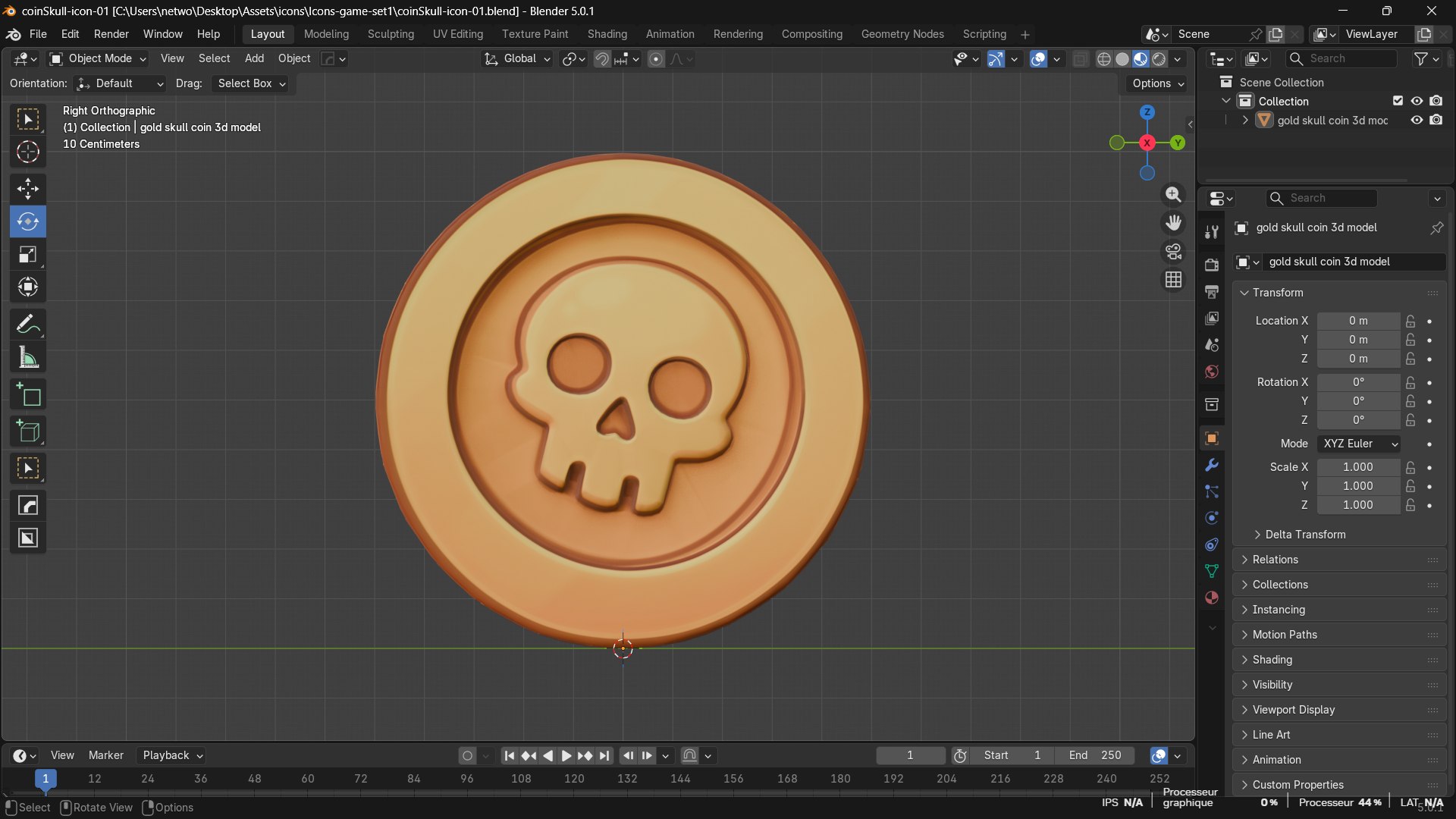The image size is (1456, 819).
Task: Jump to the last frame button
Action: coord(604,755)
